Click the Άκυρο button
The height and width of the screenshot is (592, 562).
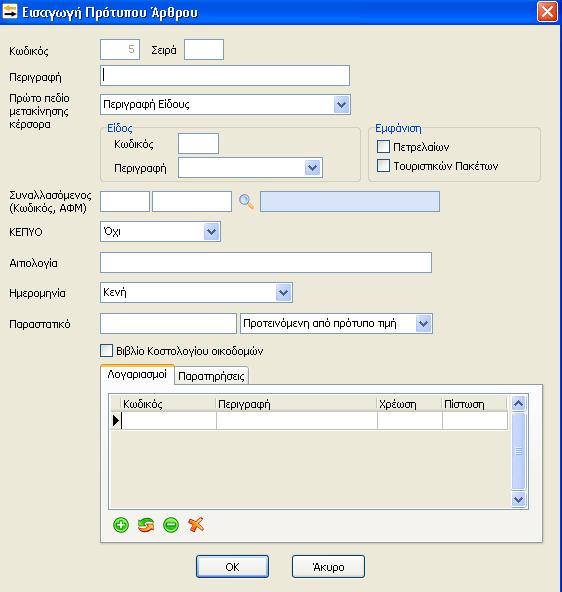(x=328, y=567)
